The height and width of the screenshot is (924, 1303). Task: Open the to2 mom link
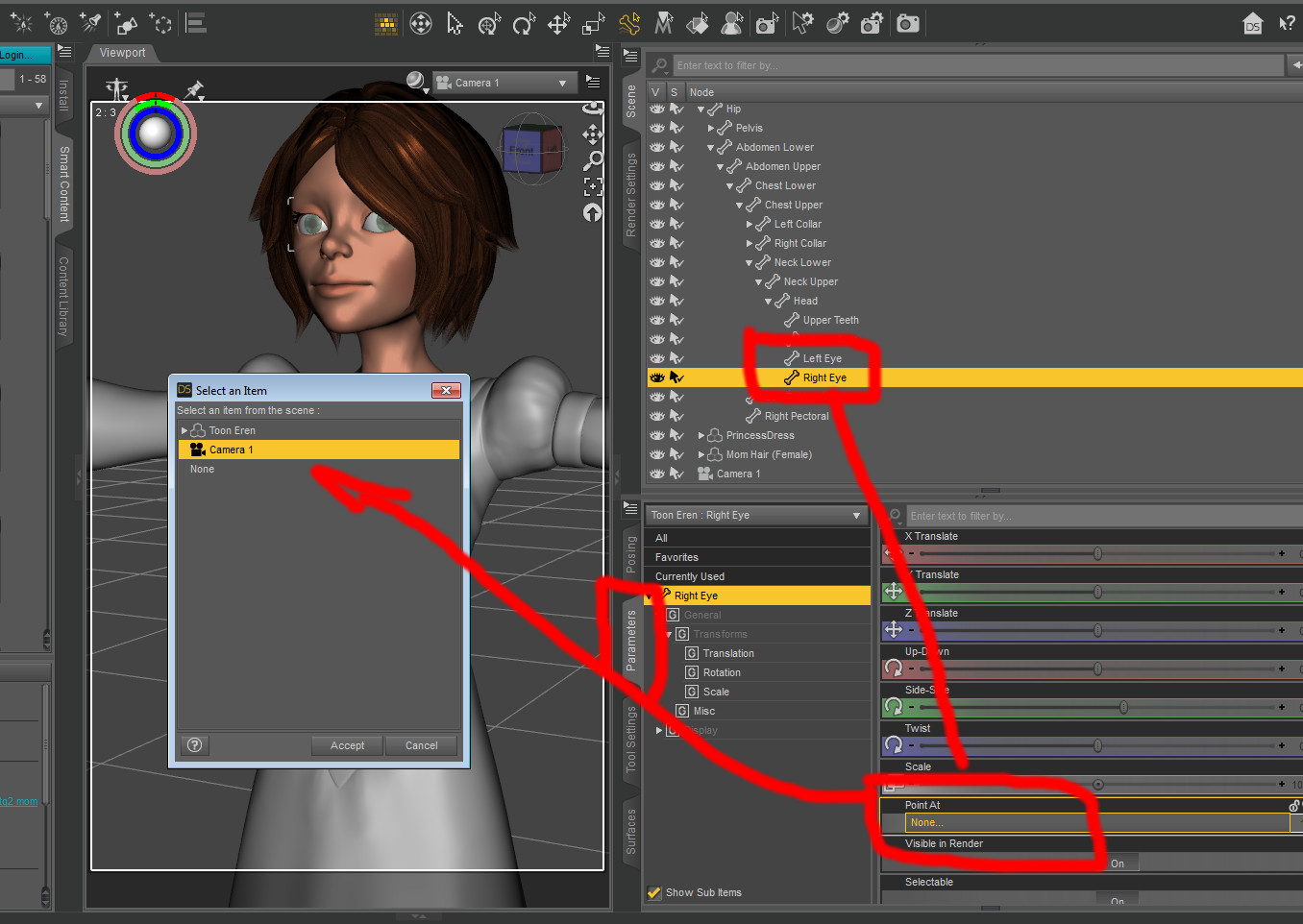pyautogui.click(x=19, y=801)
